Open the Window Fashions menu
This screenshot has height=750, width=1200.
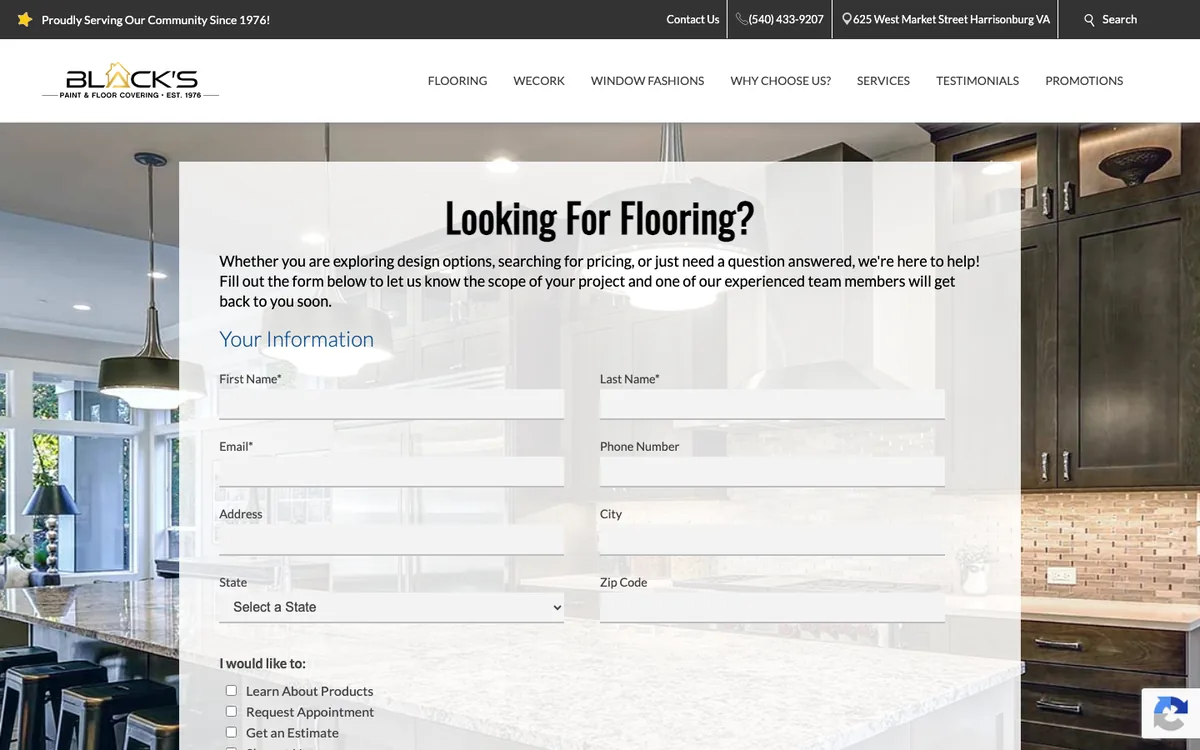[647, 81]
